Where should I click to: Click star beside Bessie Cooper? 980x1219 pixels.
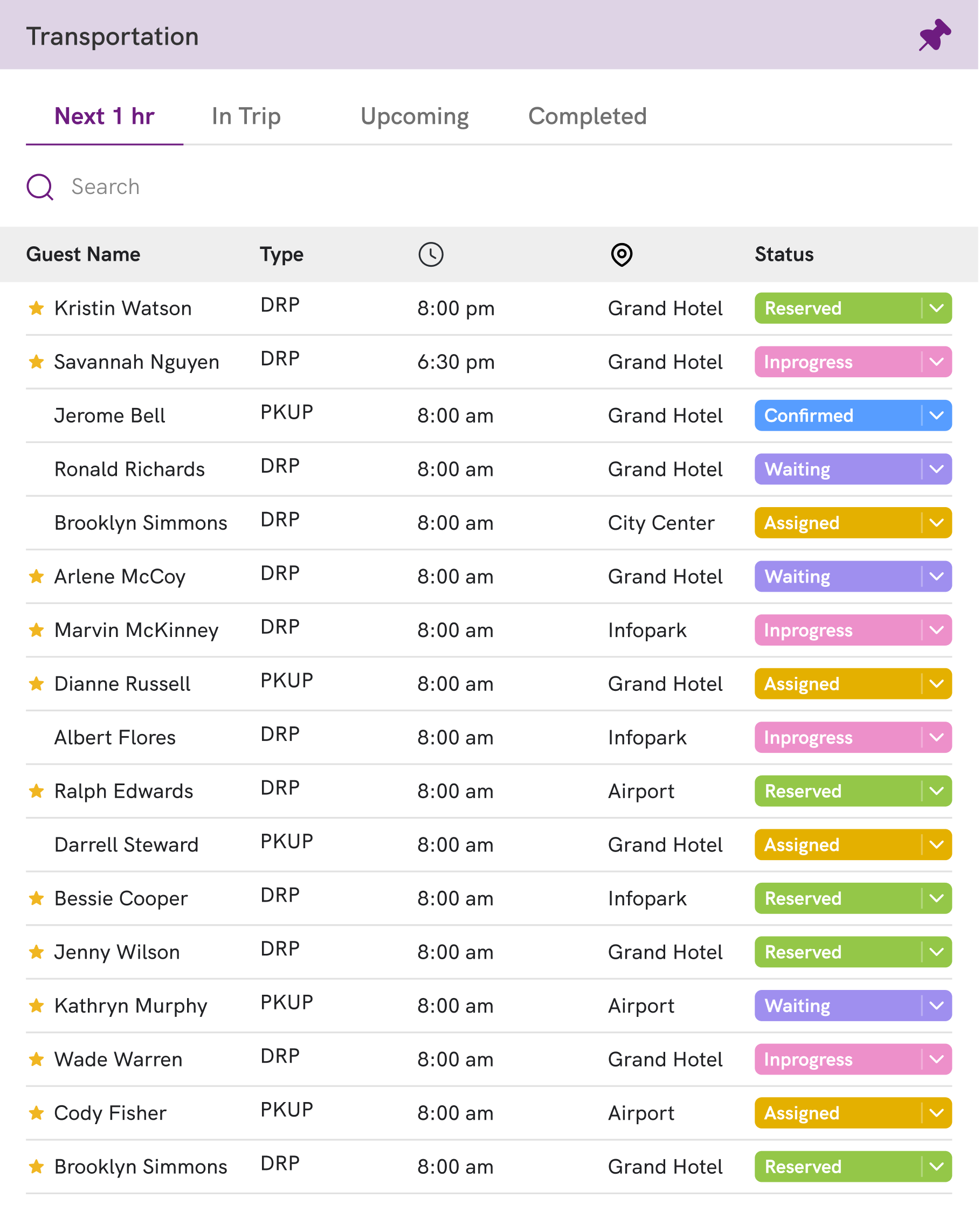click(37, 899)
